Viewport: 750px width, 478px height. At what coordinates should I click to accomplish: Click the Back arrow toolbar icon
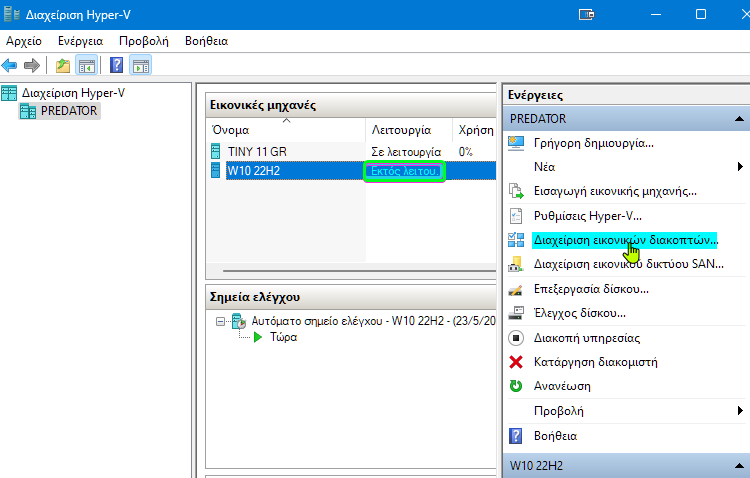click(x=9, y=65)
